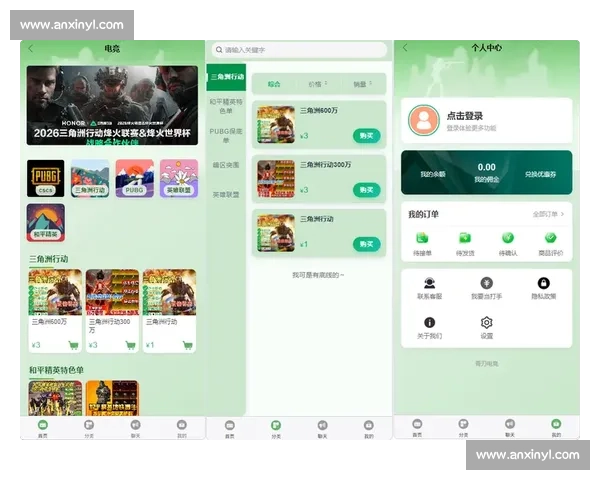Select 暗区突围 in category sidebar
The width and height of the screenshot is (600, 480).
tap(226, 165)
